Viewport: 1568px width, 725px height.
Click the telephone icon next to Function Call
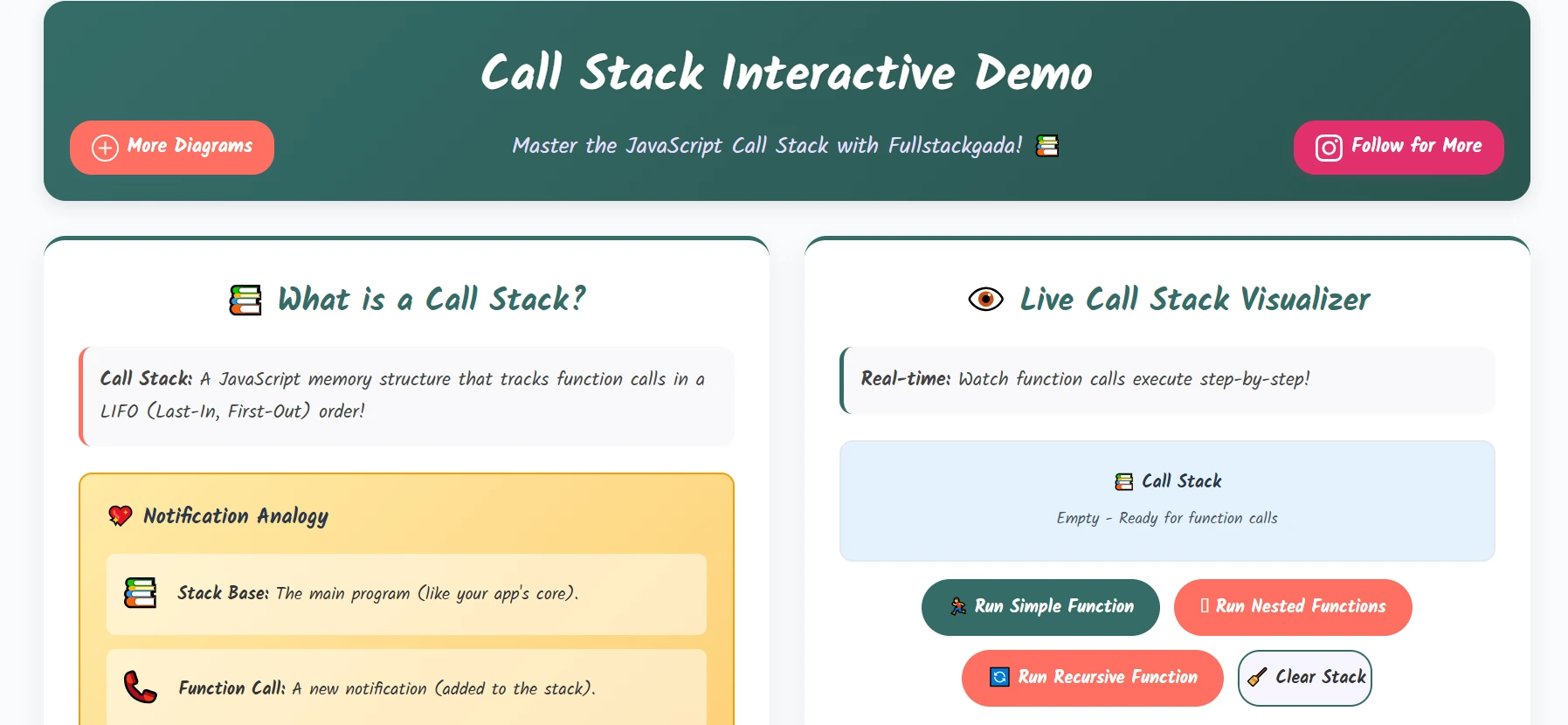pos(140,687)
